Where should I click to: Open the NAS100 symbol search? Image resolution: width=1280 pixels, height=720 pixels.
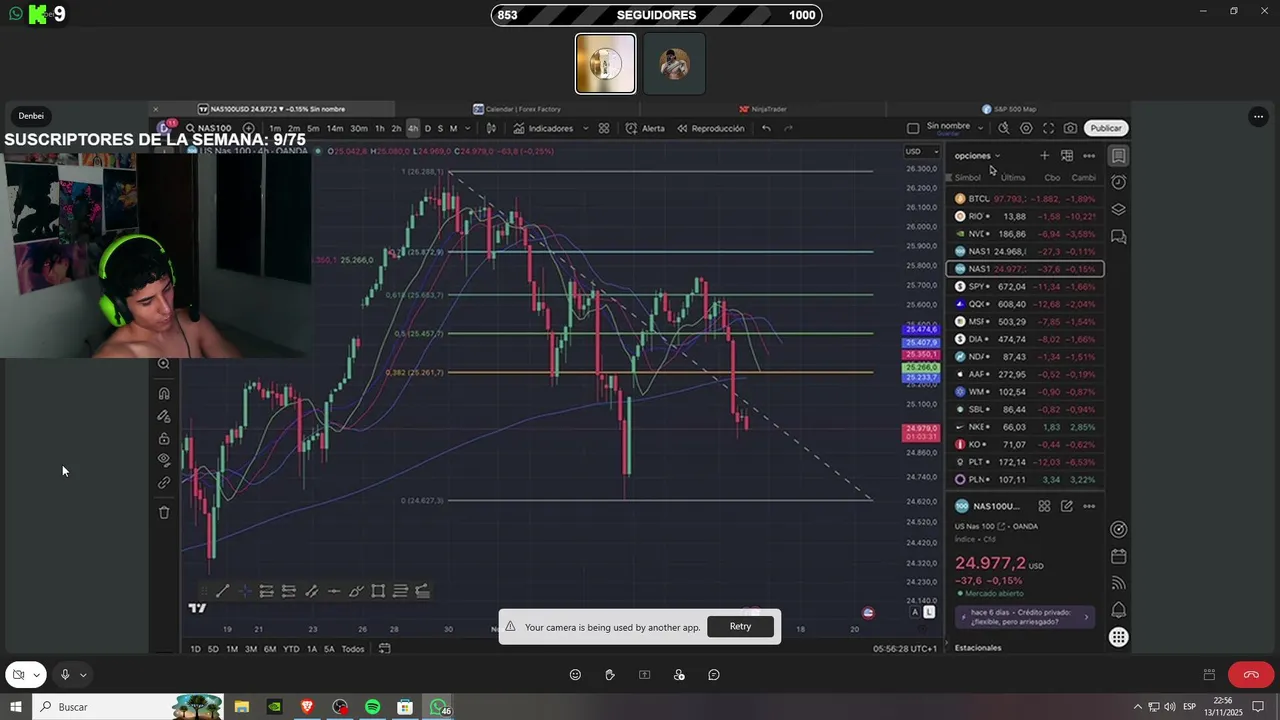pos(208,128)
